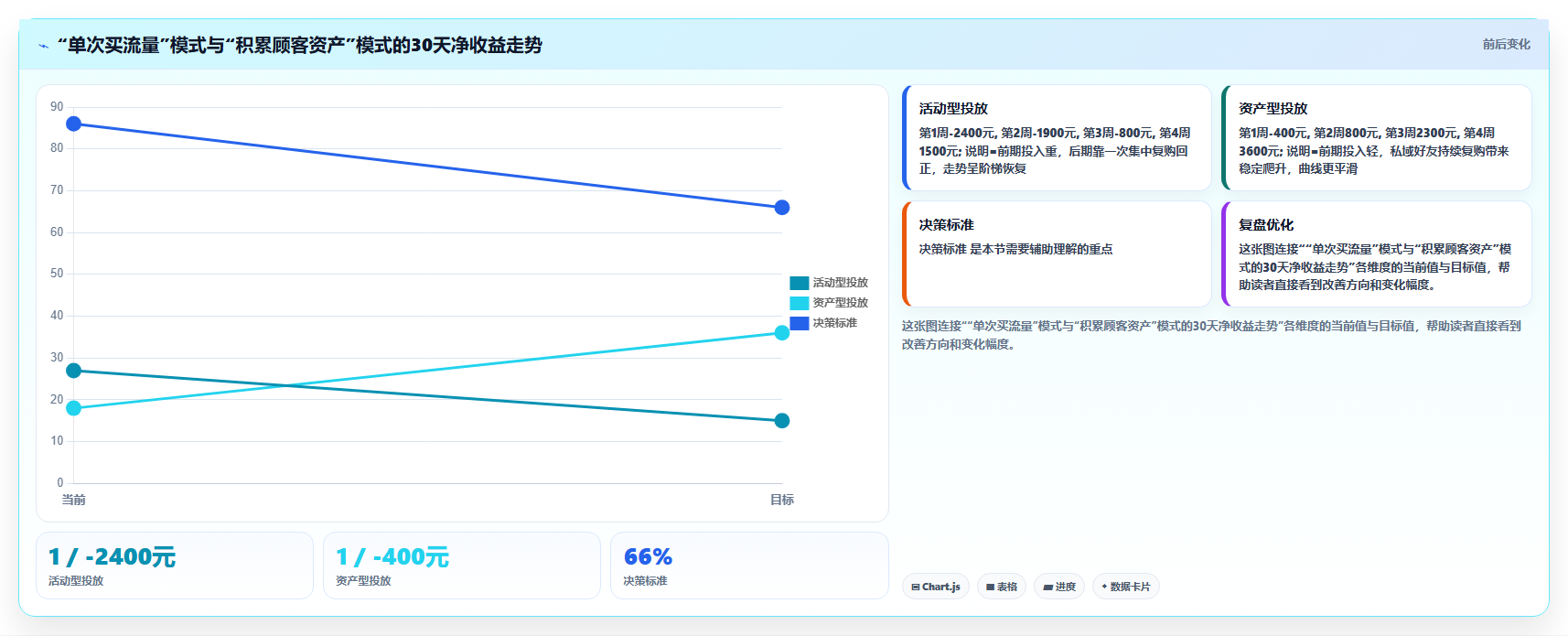The height and width of the screenshot is (636, 1568).
Task: Click the 1 / -2400元 stat card
Action: pos(175,566)
